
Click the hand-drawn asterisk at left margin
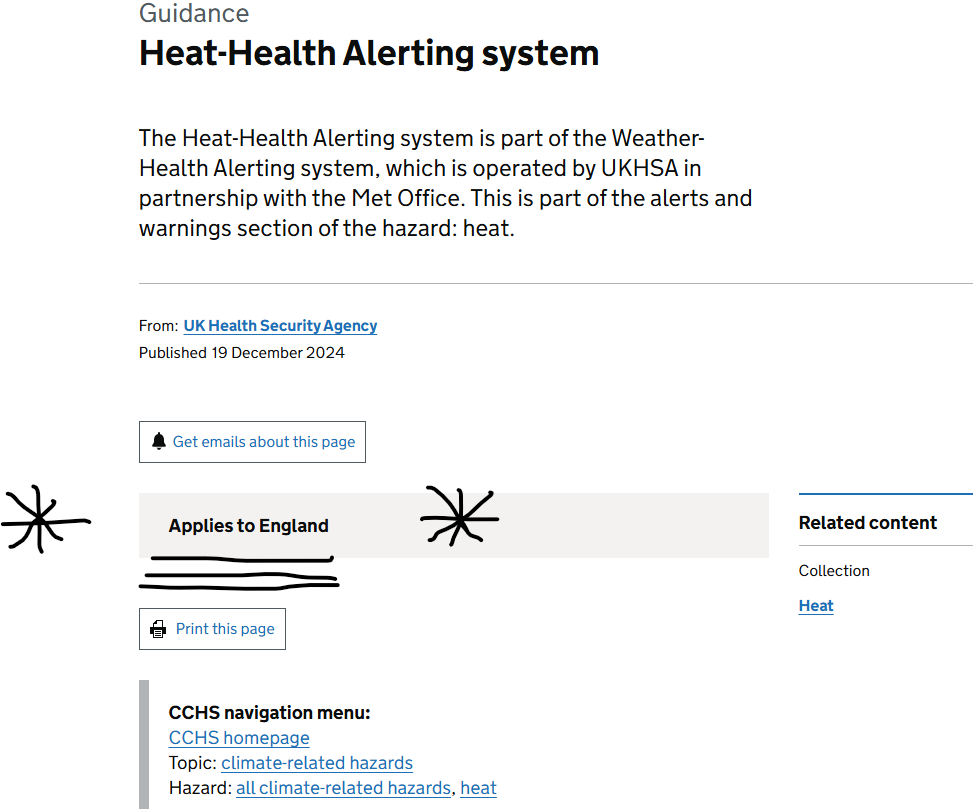point(45,519)
